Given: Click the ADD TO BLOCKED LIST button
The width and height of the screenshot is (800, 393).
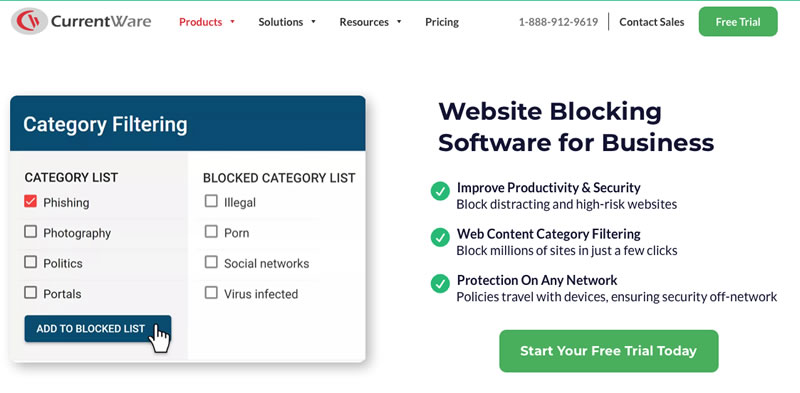Looking at the screenshot, I should tap(97, 329).
